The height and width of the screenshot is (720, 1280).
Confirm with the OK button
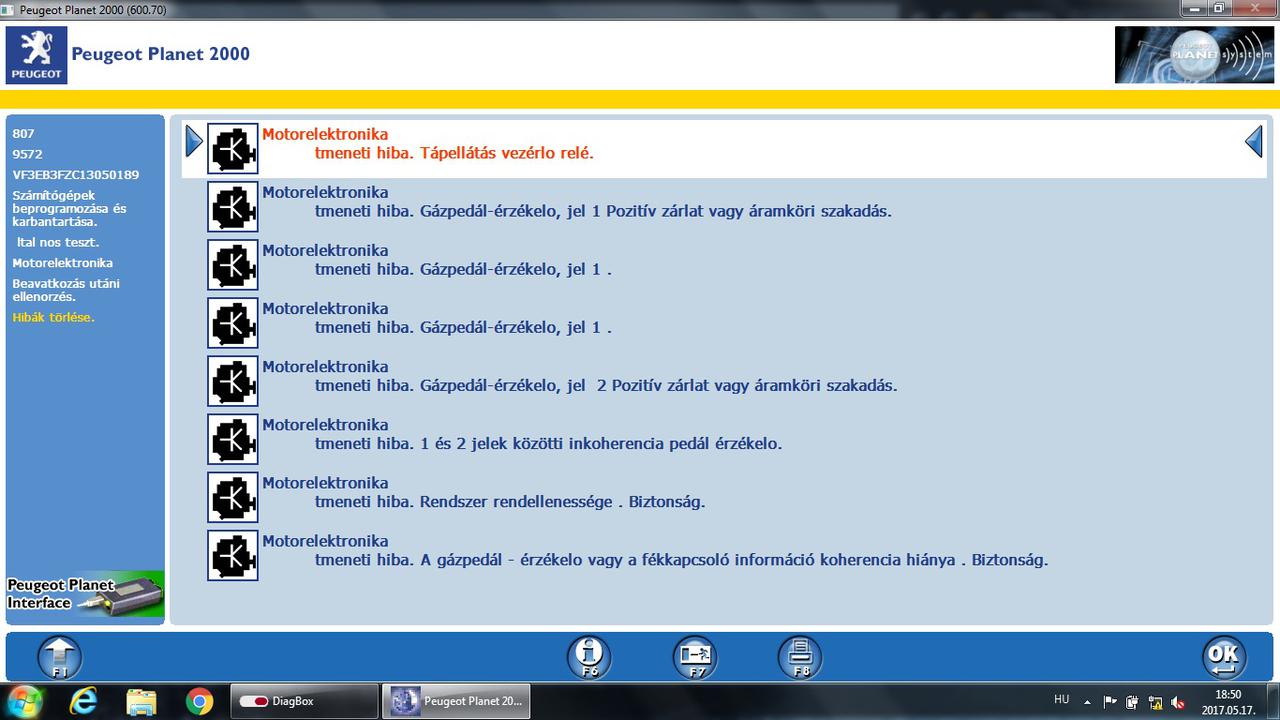tap(1223, 657)
